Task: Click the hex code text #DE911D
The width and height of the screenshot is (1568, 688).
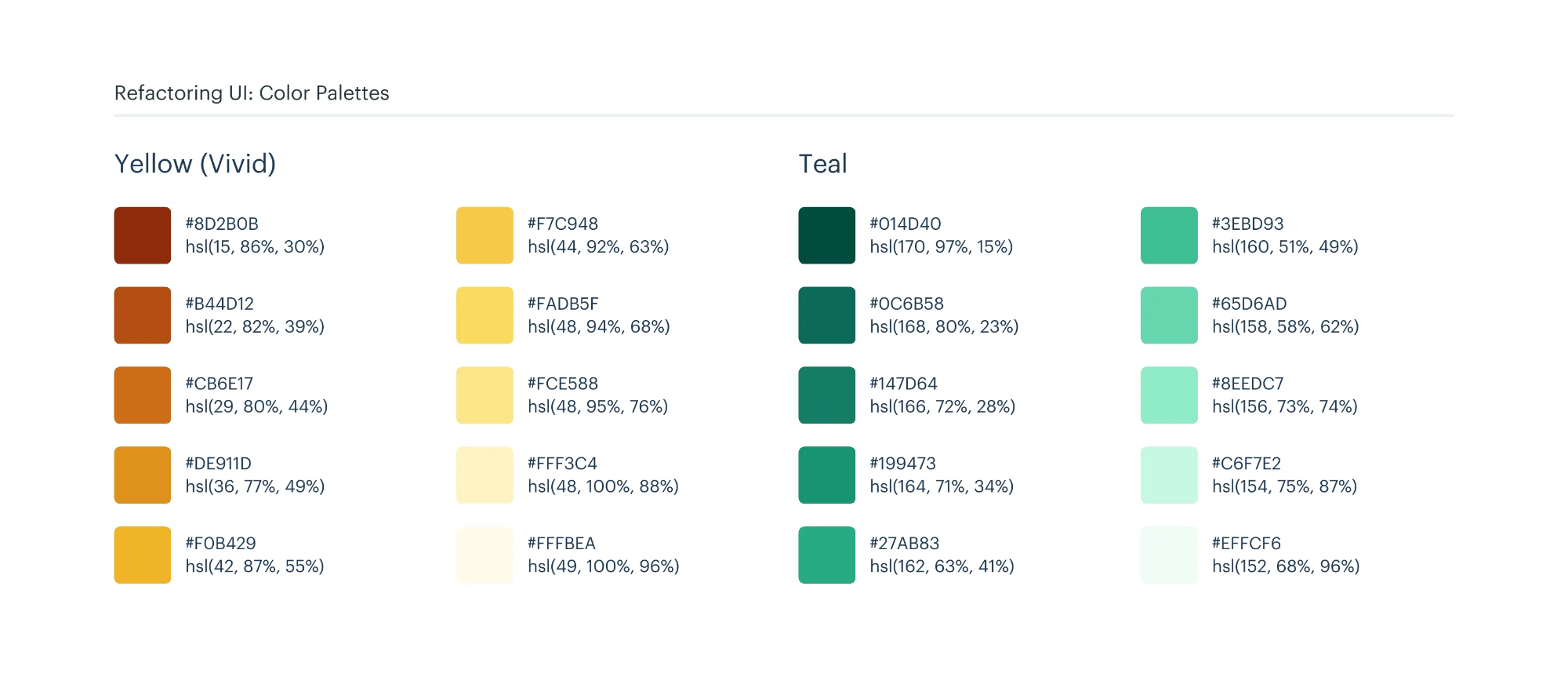Action: pos(218,464)
